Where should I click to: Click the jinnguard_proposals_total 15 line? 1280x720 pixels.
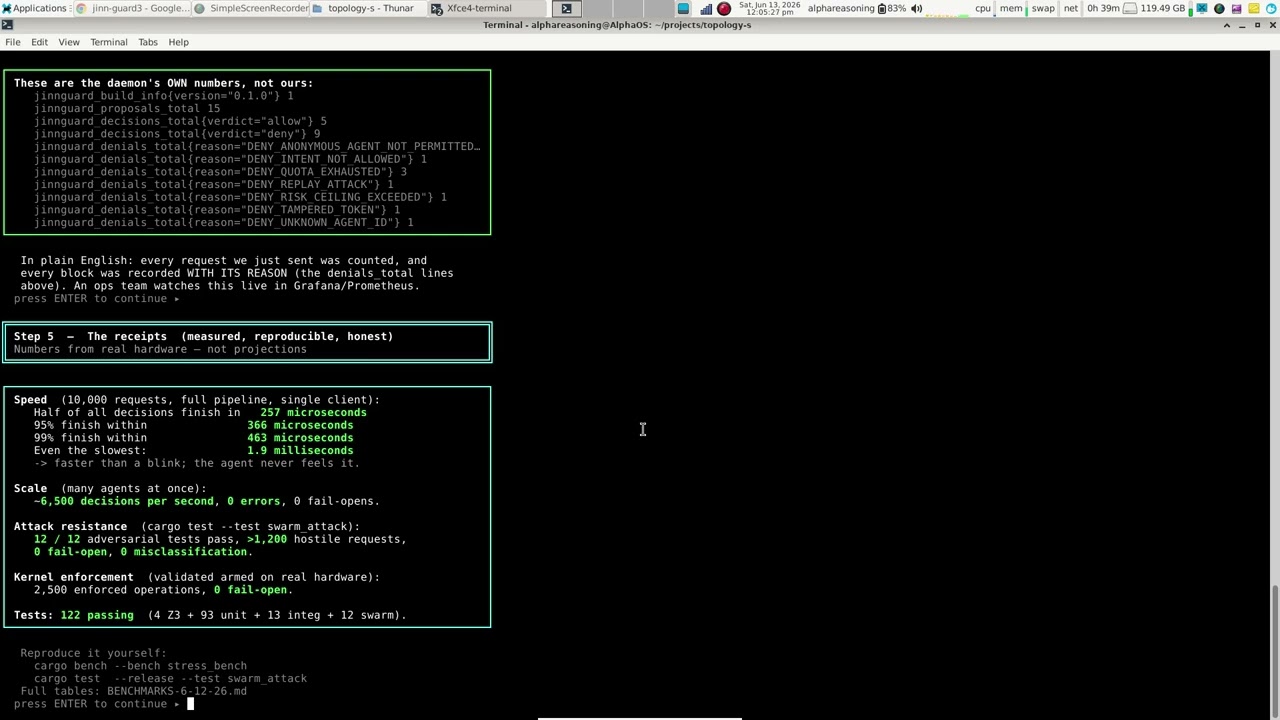(127, 108)
